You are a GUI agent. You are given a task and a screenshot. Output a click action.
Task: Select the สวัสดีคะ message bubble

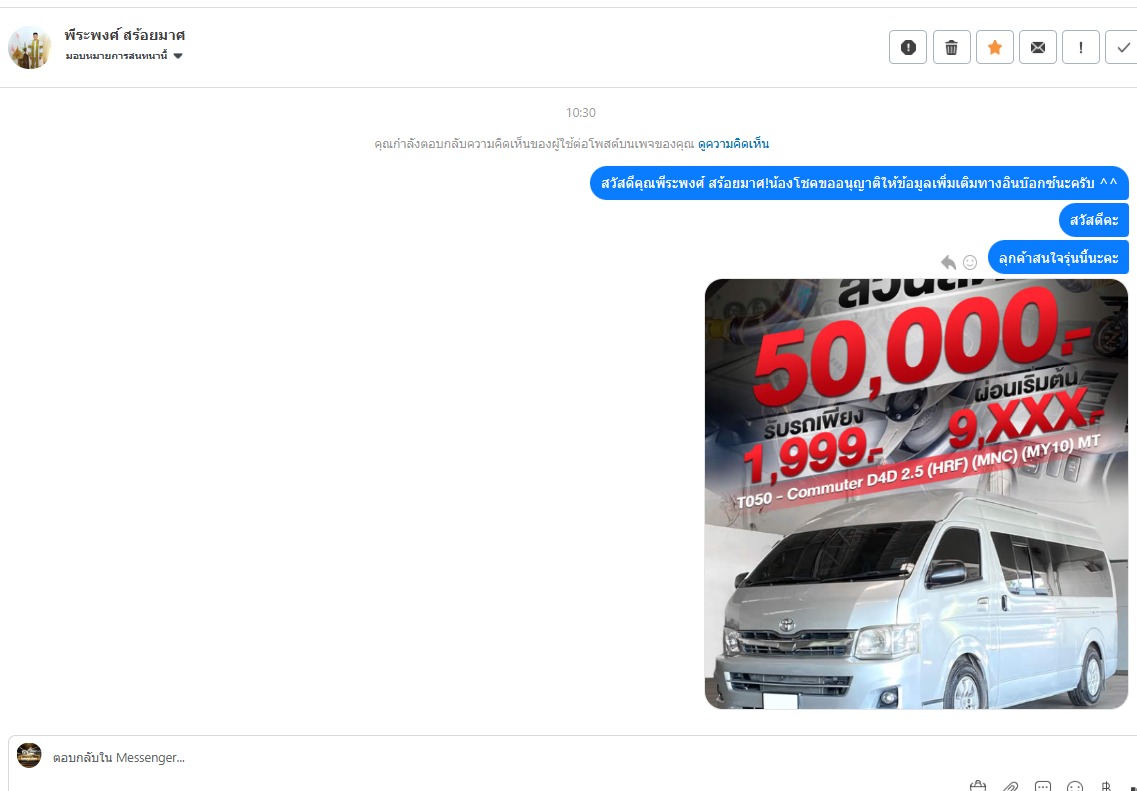(x=1093, y=220)
